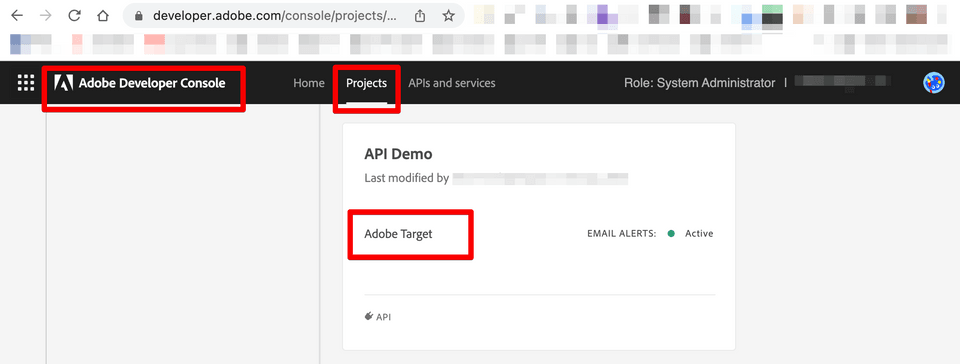Click the Adobe logo in the header

64,83
